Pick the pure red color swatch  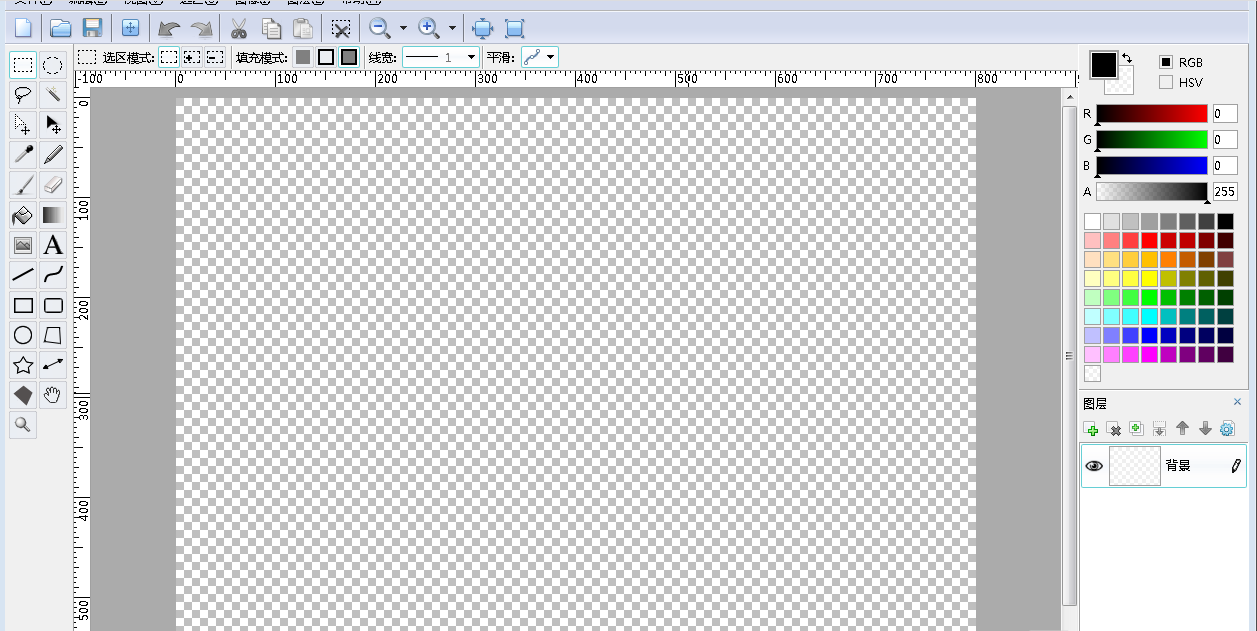[1149, 240]
